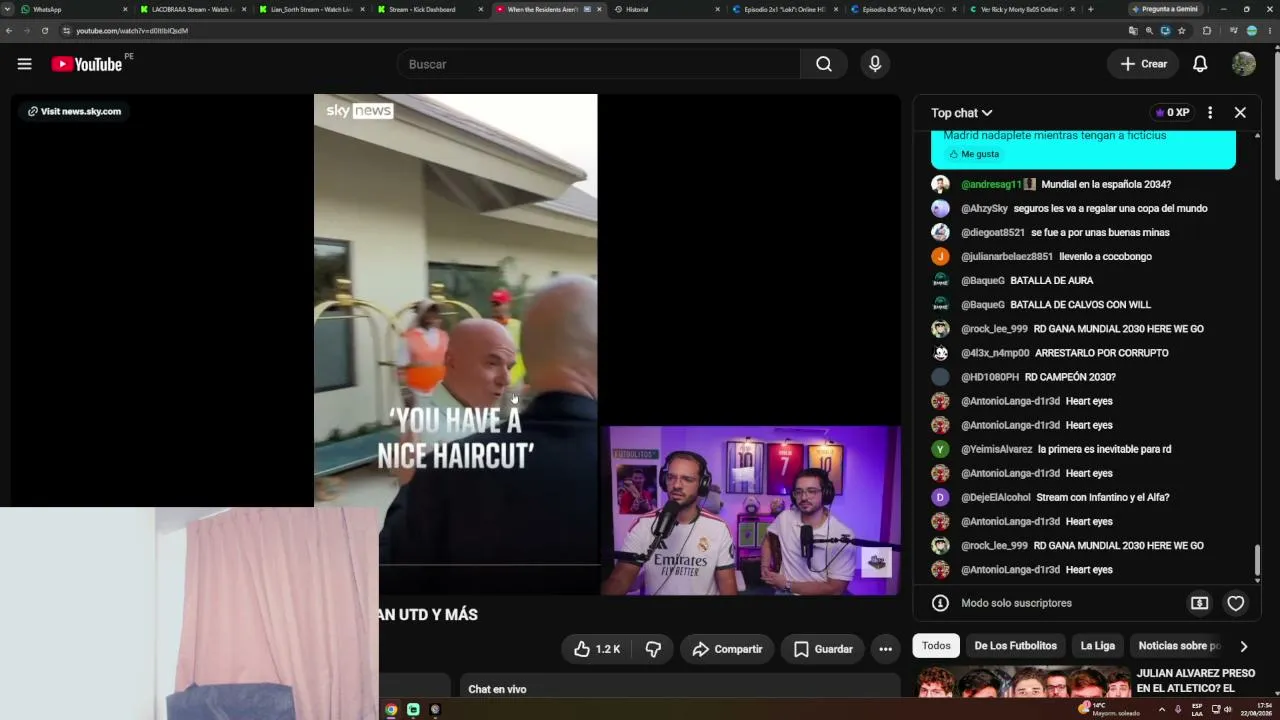This screenshot has height=720, width=1280.
Task: Switch to the Episodio 8x5 Rick y Morty tab
Action: pos(902,9)
